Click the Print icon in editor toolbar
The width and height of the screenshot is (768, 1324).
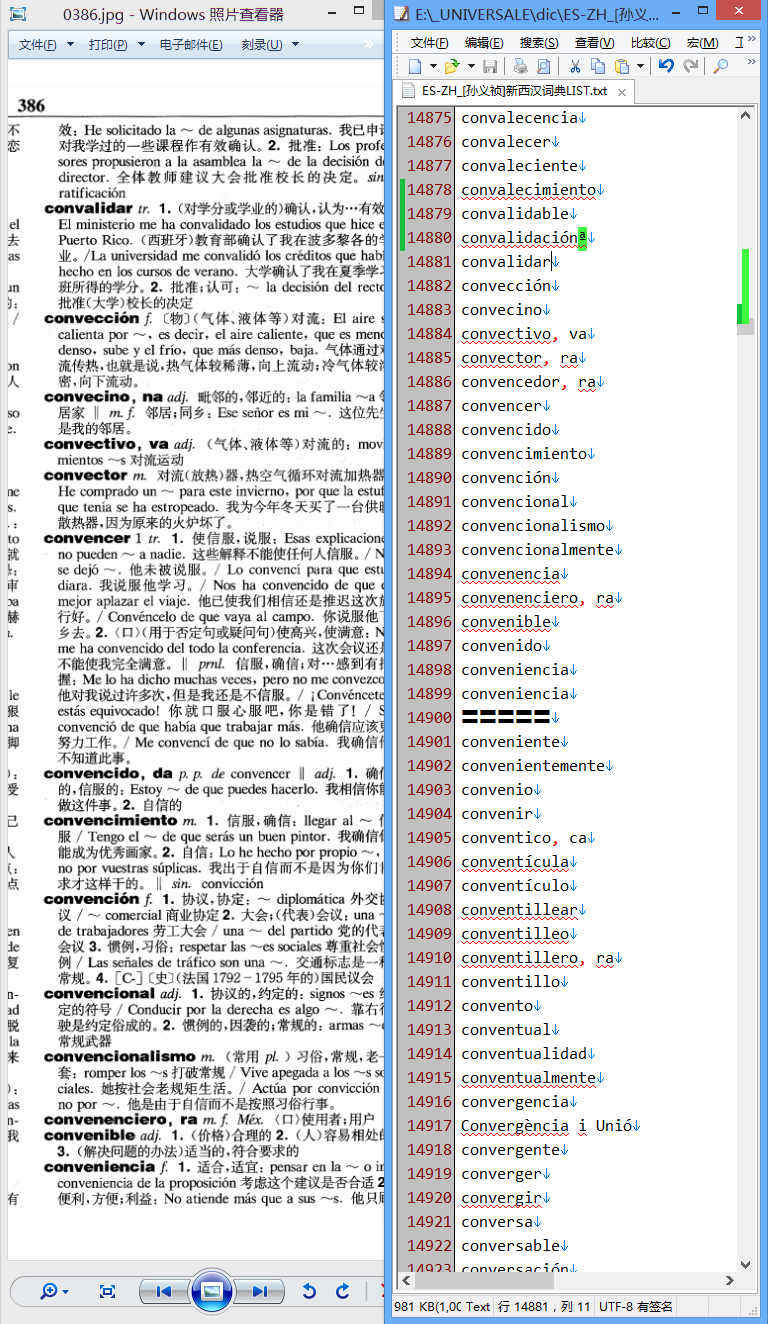coord(520,66)
